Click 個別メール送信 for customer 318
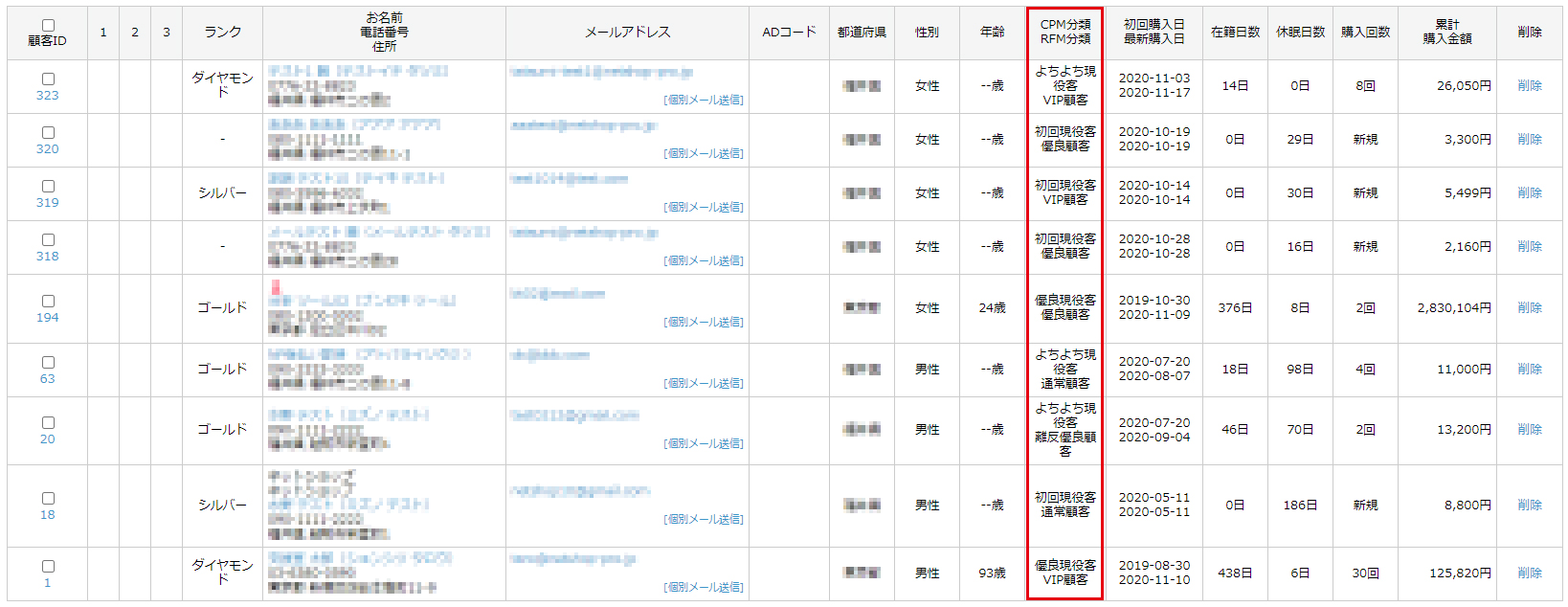 (x=704, y=260)
